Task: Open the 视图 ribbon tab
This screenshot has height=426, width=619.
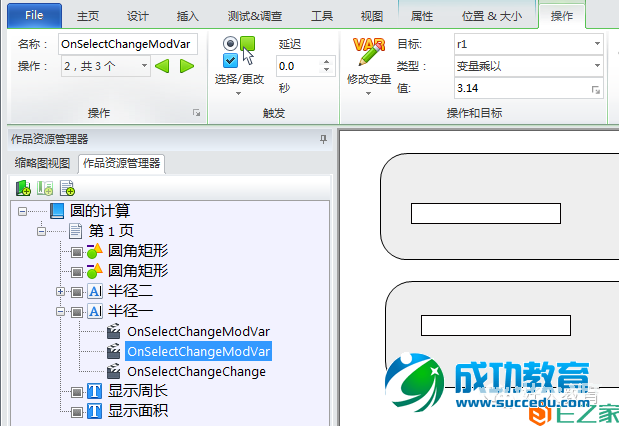Action: [371, 16]
